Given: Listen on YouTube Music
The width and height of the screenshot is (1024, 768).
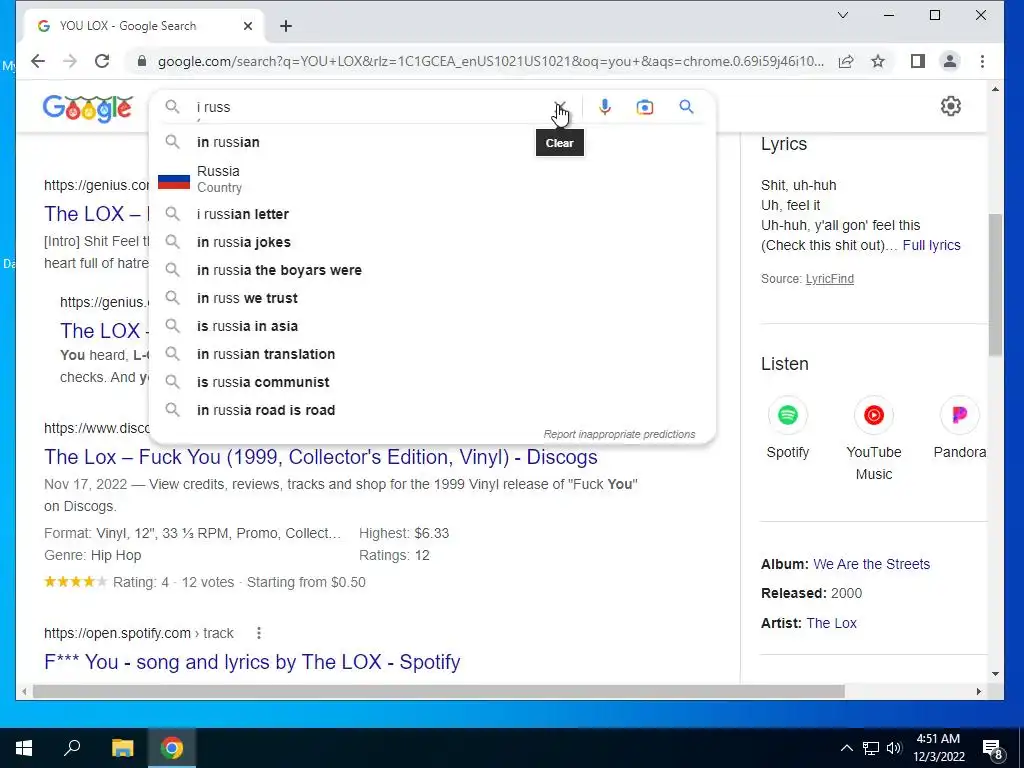Looking at the screenshot, I should 874,415.
